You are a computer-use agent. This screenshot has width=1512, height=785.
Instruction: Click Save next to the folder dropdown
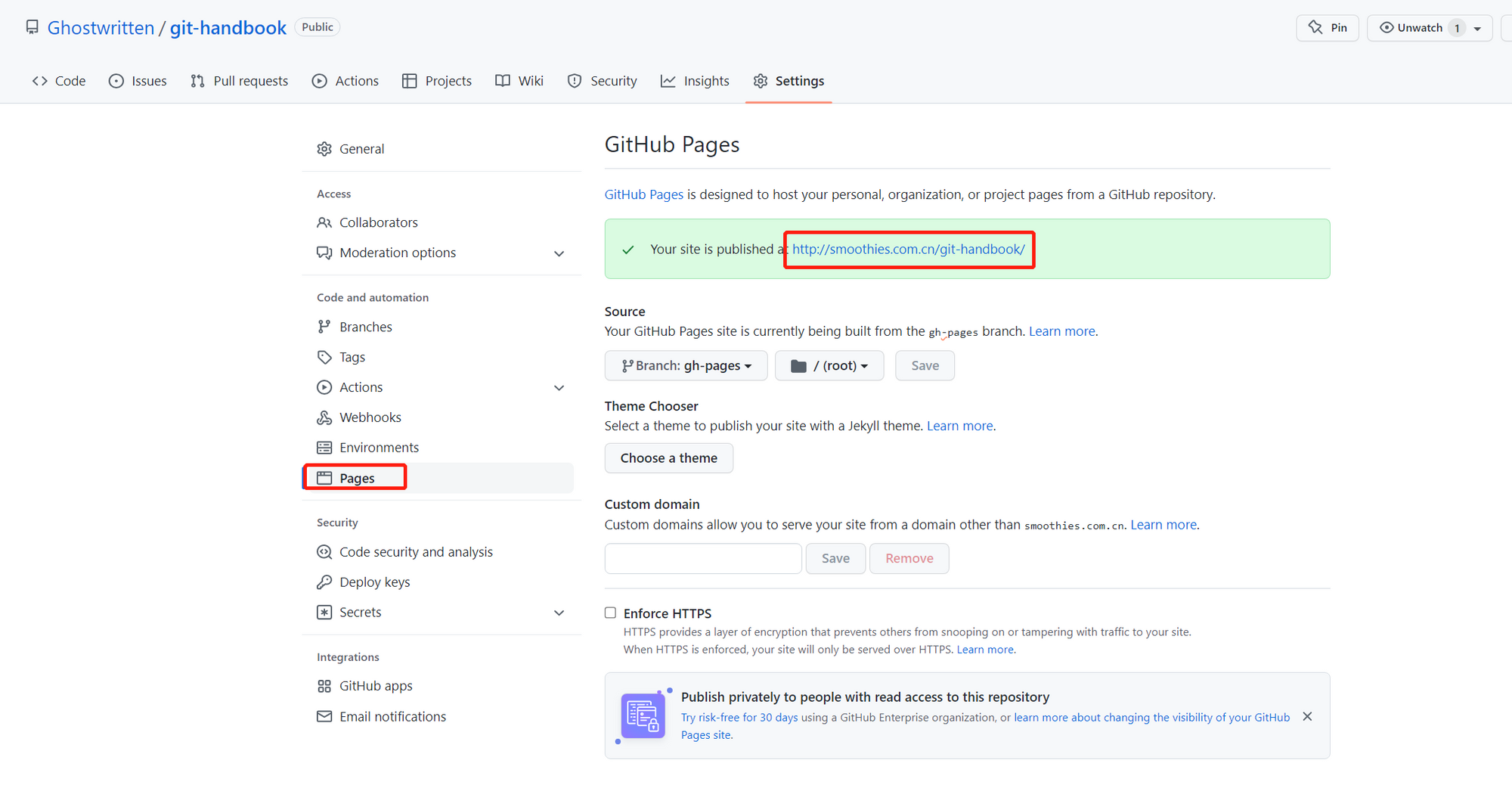[925, 366]
